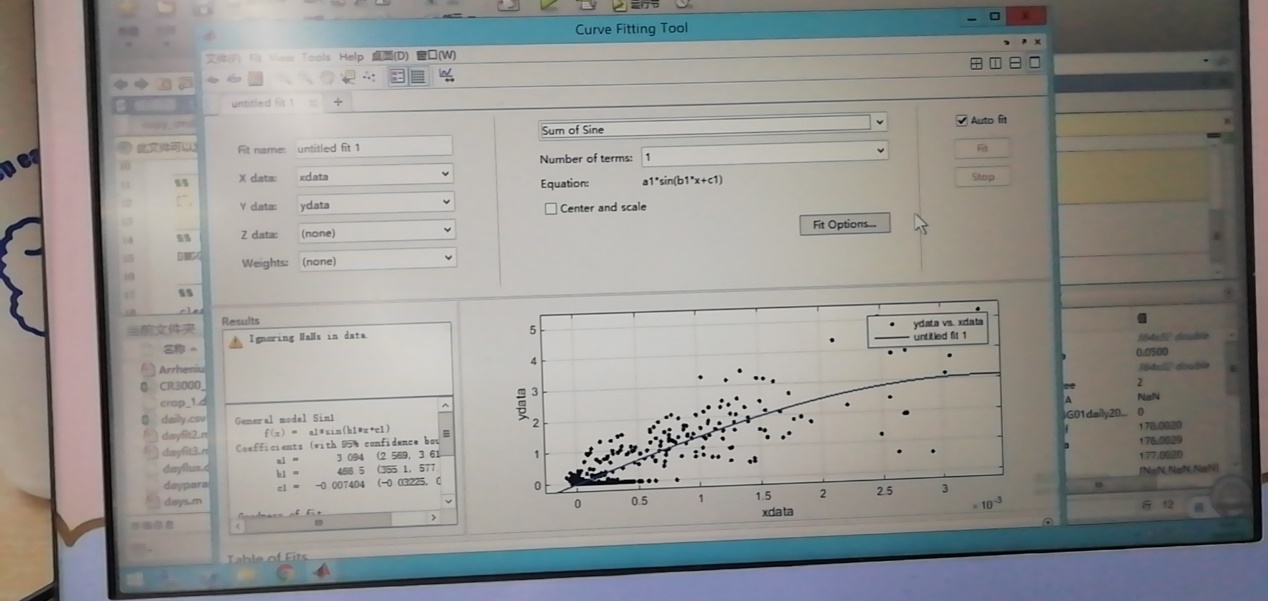Viewport: 1268px width, 601px height.
Task: Click the 'untitled fit 1' legend entry
Action: click(x=938, y=337)
